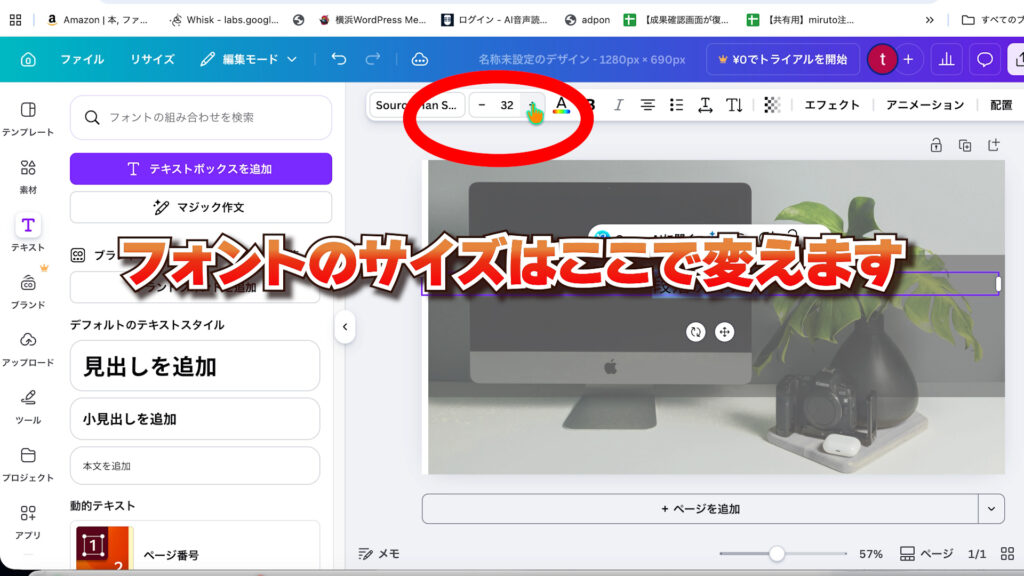Screen dimensions: 1024x576
Task: Click the アップロード (Uploads) sidebar icon
Action: (28, 347)
